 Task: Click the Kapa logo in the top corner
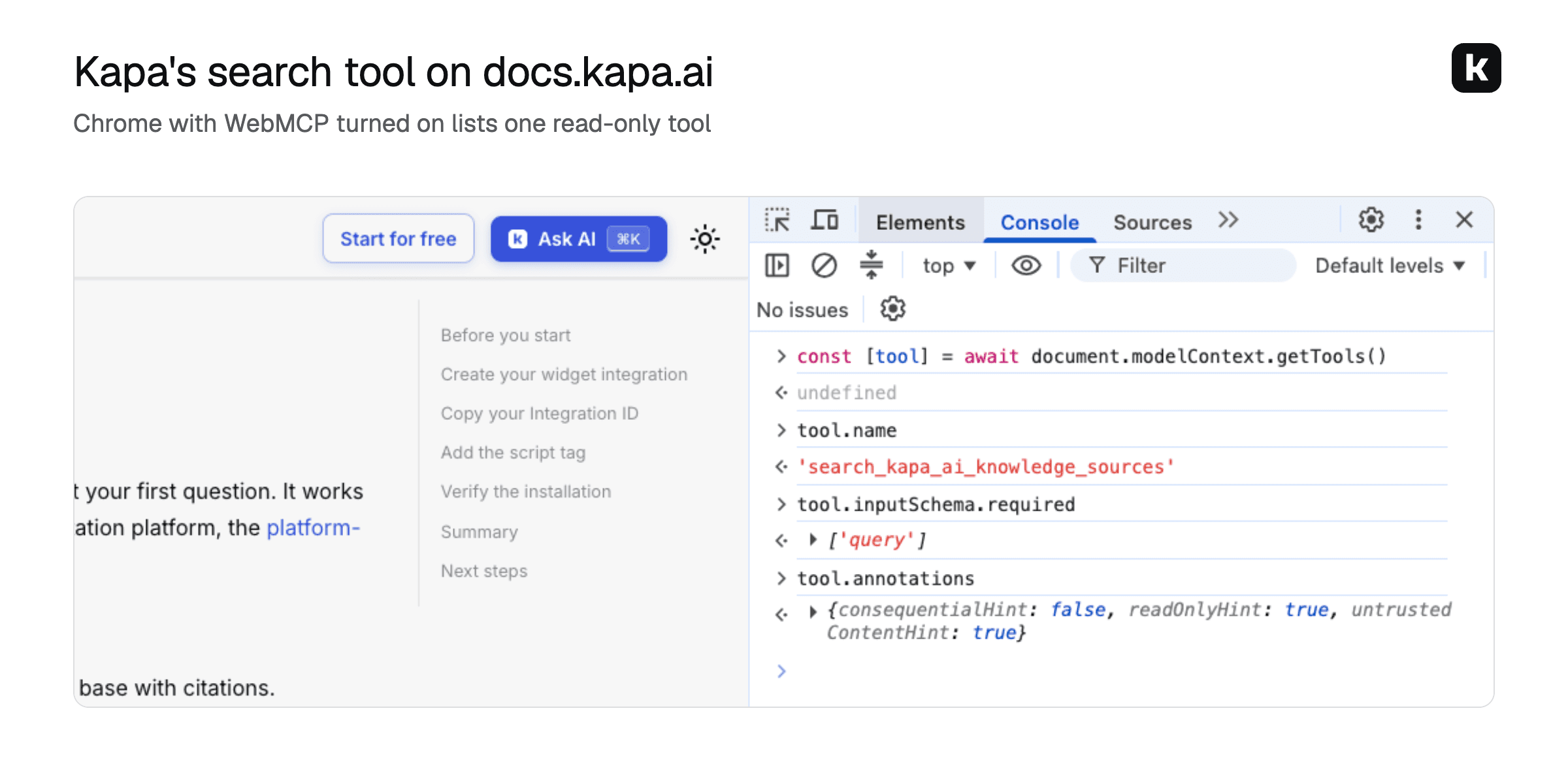[x=1476, y=68]
